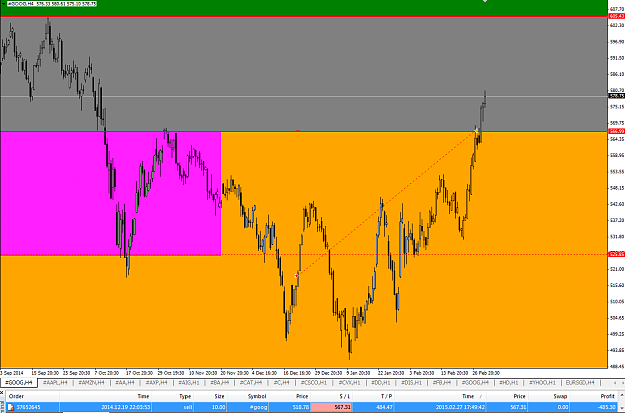Open the #BA,H4 chart tab
The height and width of the screenshot is (413, 625).
220,383
